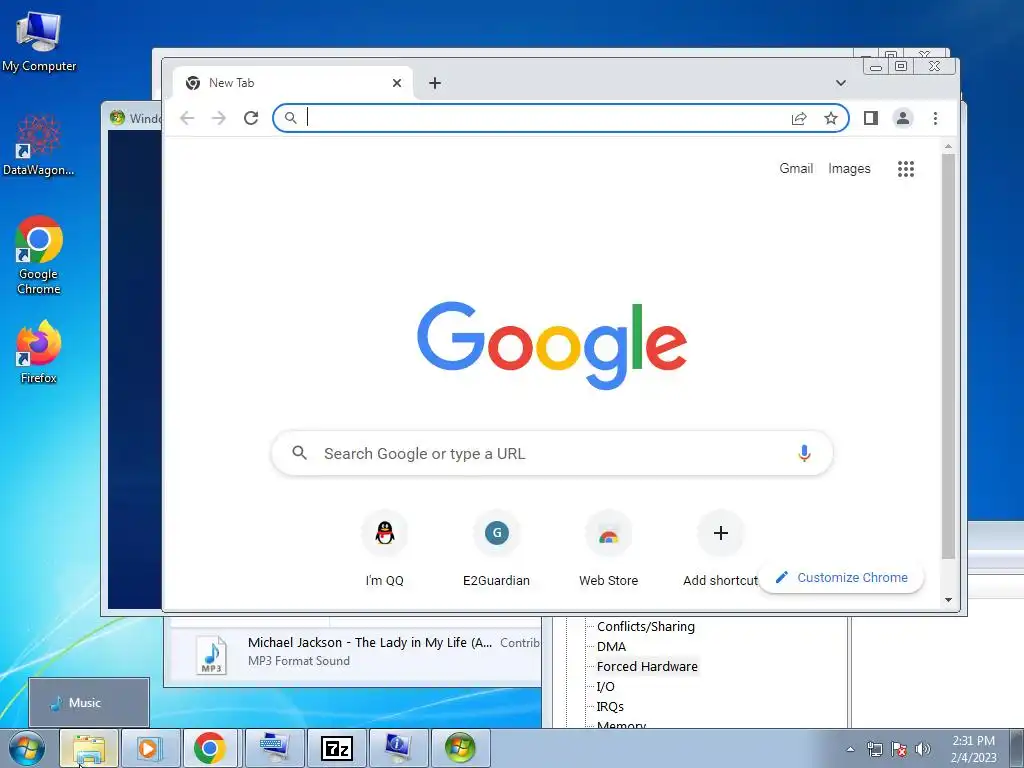Open a new tab with the plus button

(x=435, y=83)
